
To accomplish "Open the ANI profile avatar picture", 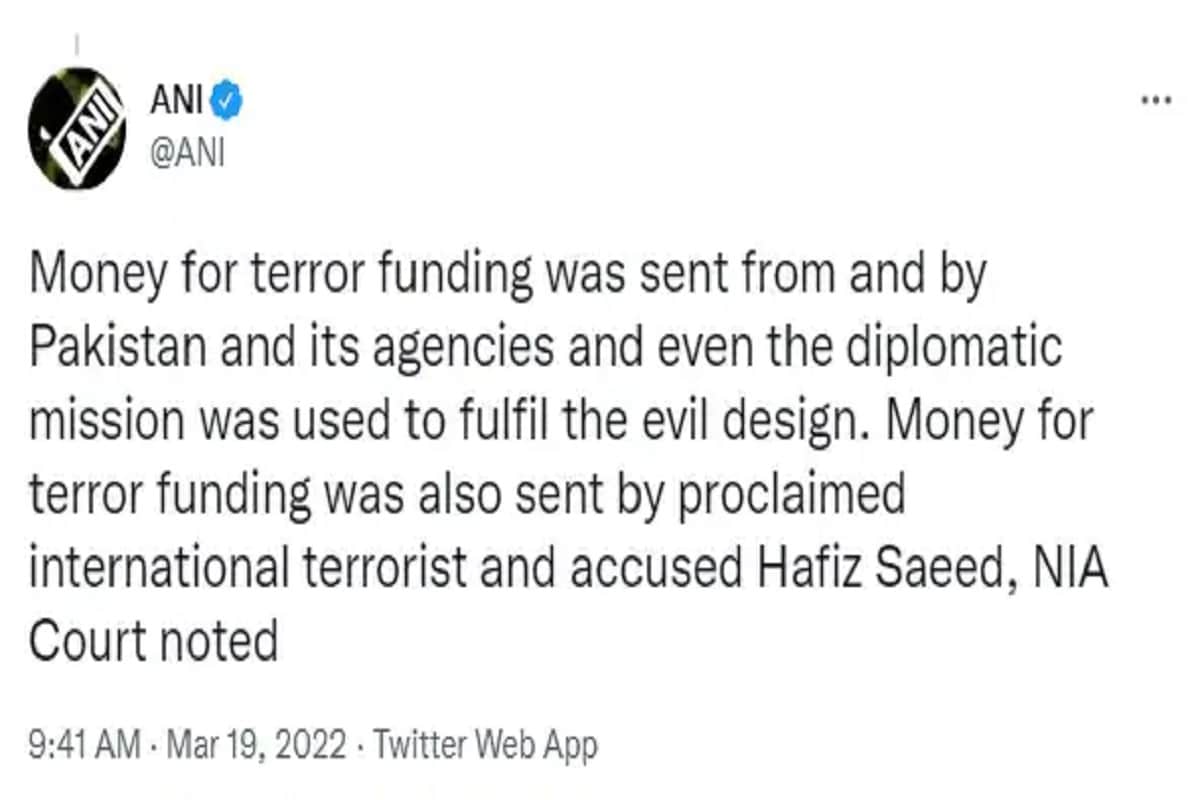I will tap(79, 127).
